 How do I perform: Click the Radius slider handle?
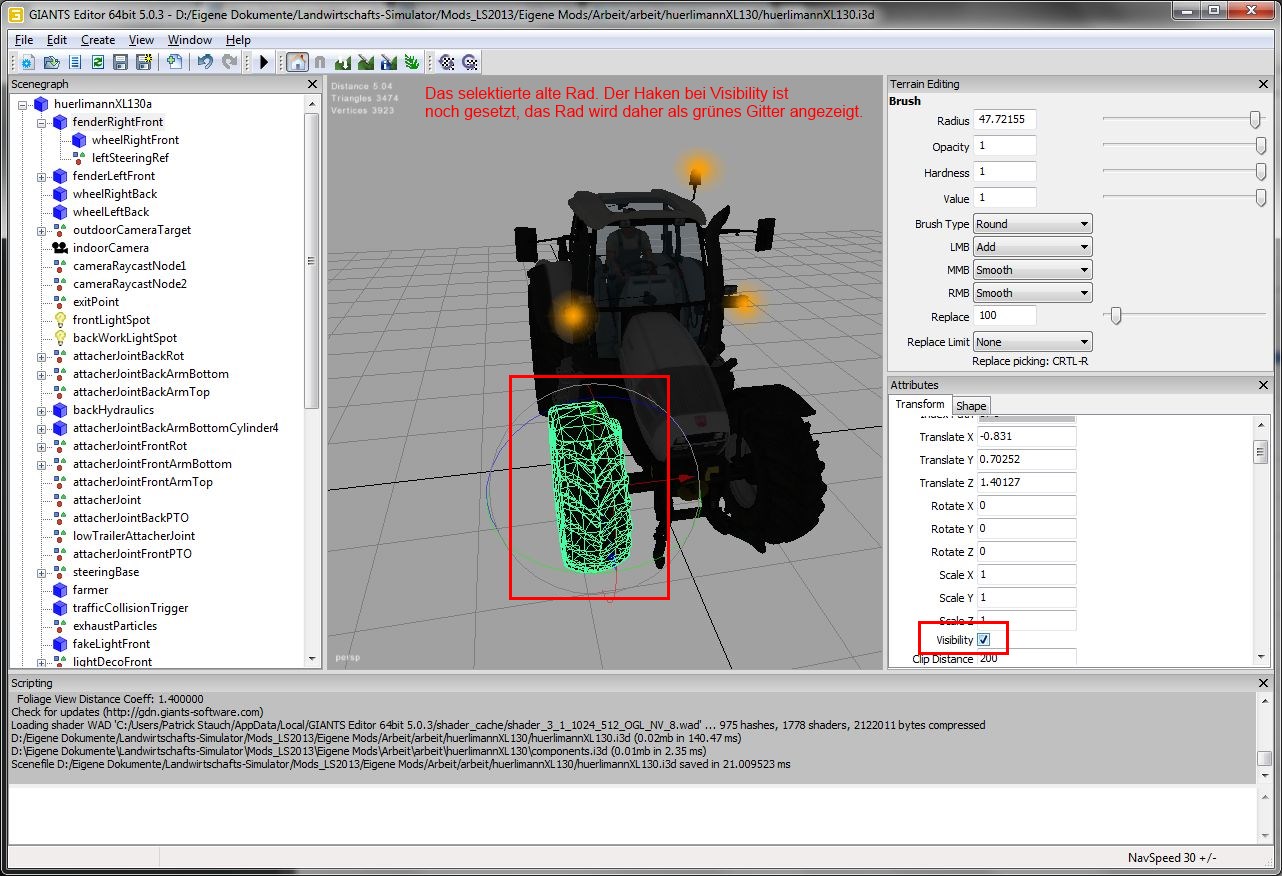[x=1255, y=120]
